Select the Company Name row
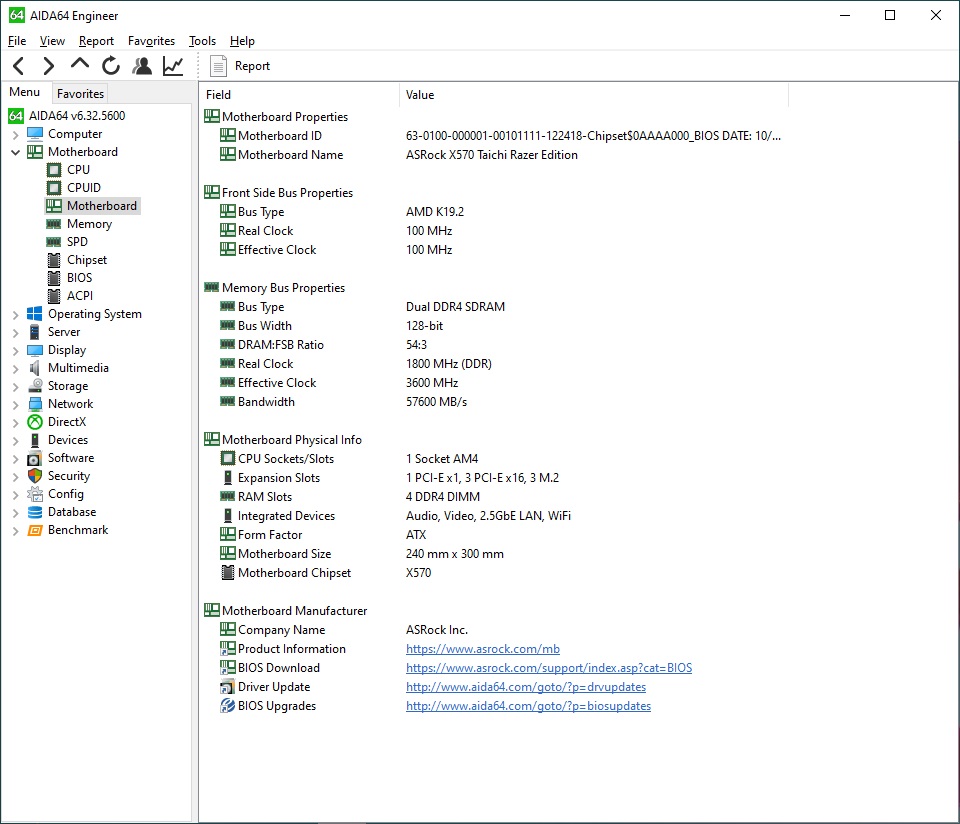The height and width of the screenshot is (824, 960). [x=495, y=629]
